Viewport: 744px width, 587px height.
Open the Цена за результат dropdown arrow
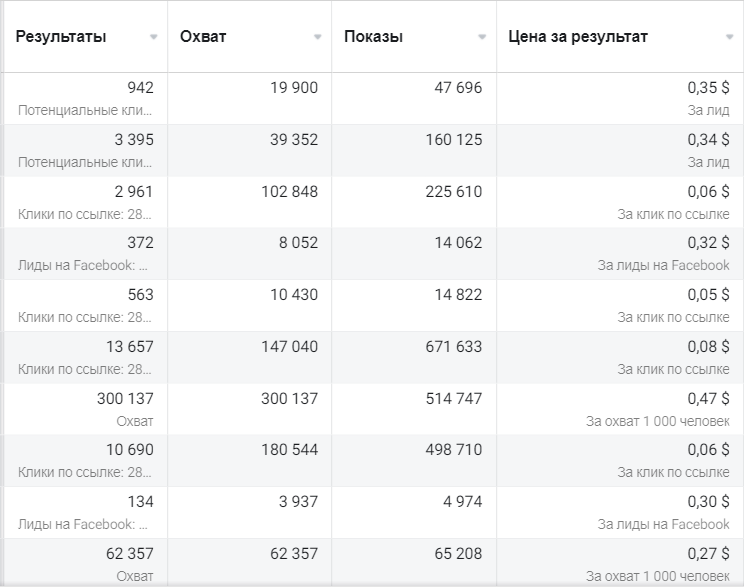point(729,37)
